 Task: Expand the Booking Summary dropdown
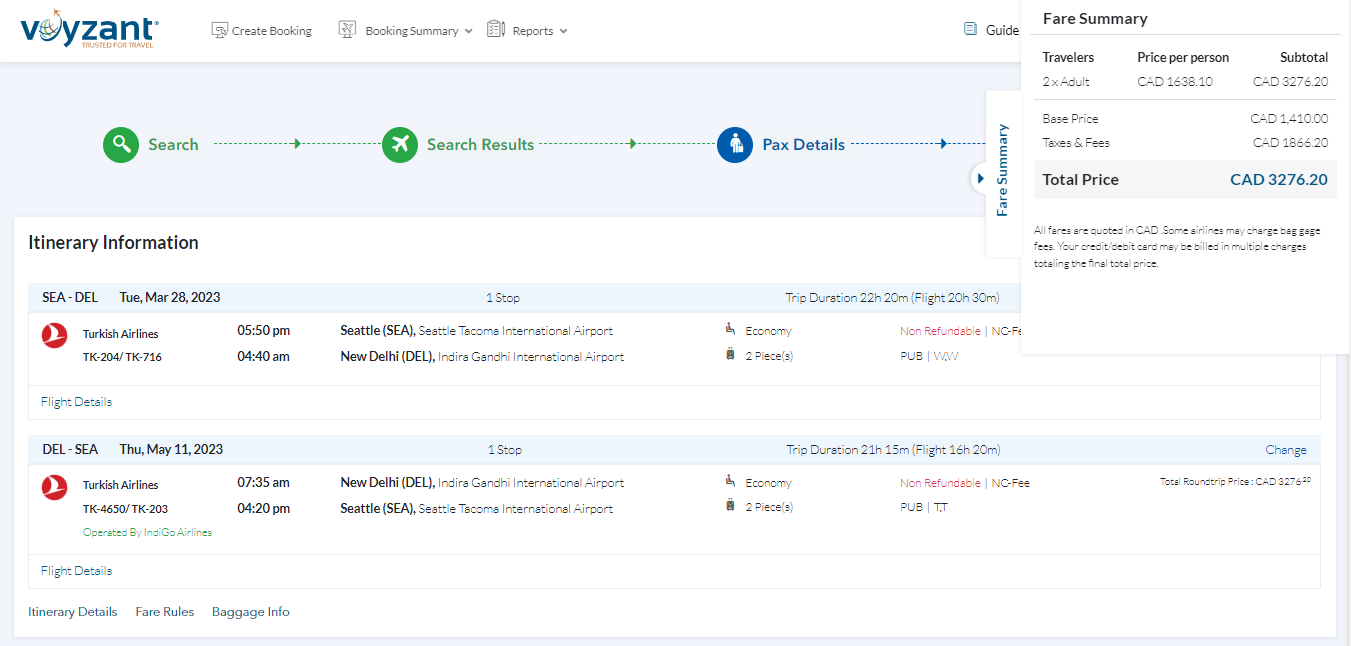[x=468, y=31]
